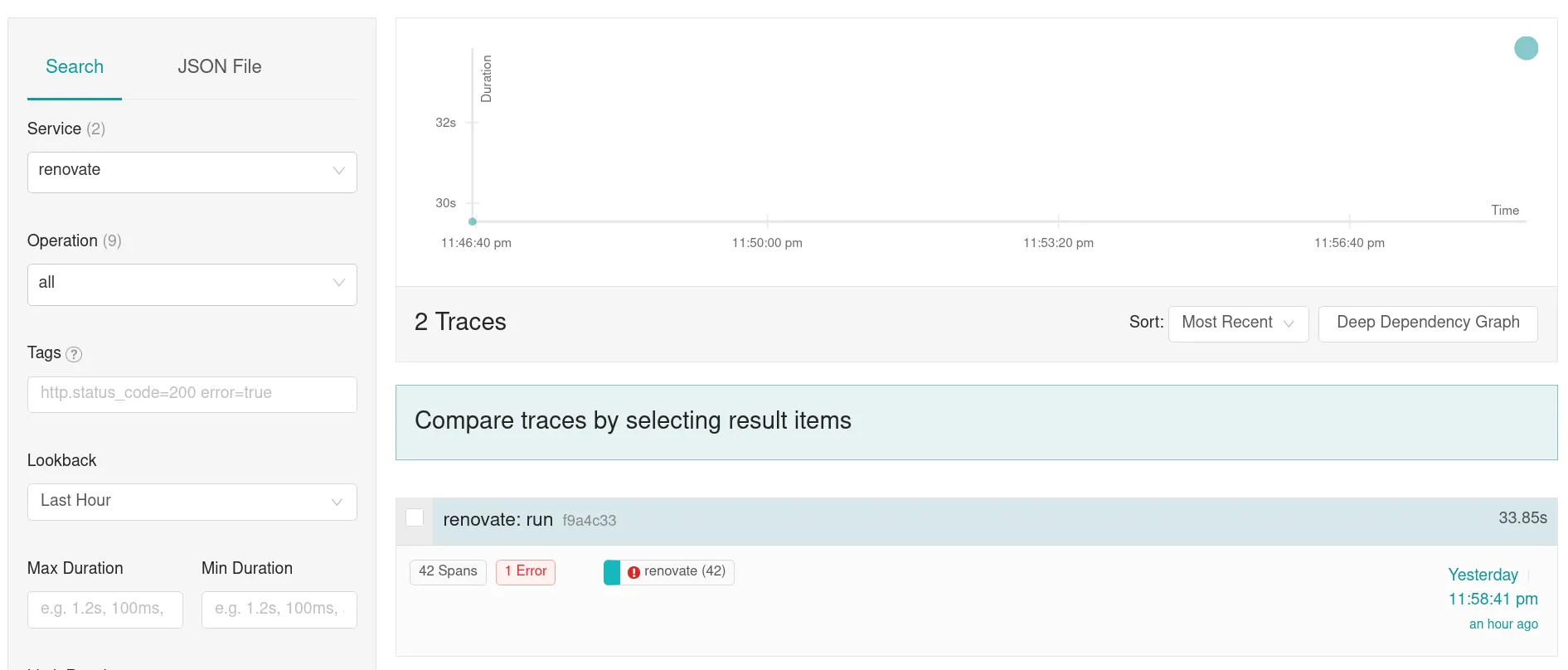Image resolution: width=1568 pixels, height=670 pixels.
Task: Click the 1 Error badge
Action: [x=526, y=571]
